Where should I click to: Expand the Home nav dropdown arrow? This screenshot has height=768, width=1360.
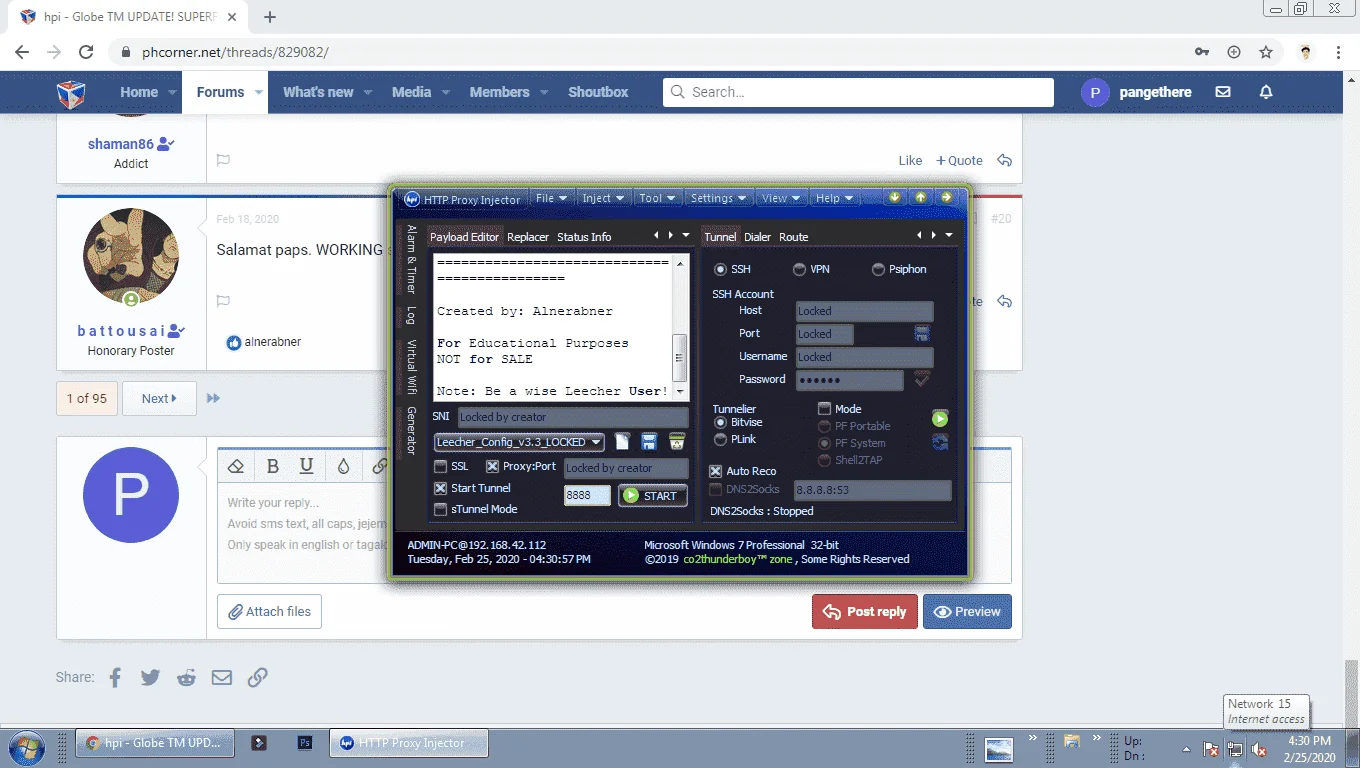(x=173, y=92)
